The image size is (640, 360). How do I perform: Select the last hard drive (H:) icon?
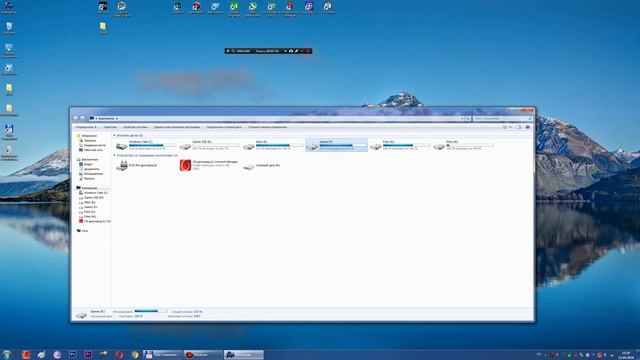point(439,146)
